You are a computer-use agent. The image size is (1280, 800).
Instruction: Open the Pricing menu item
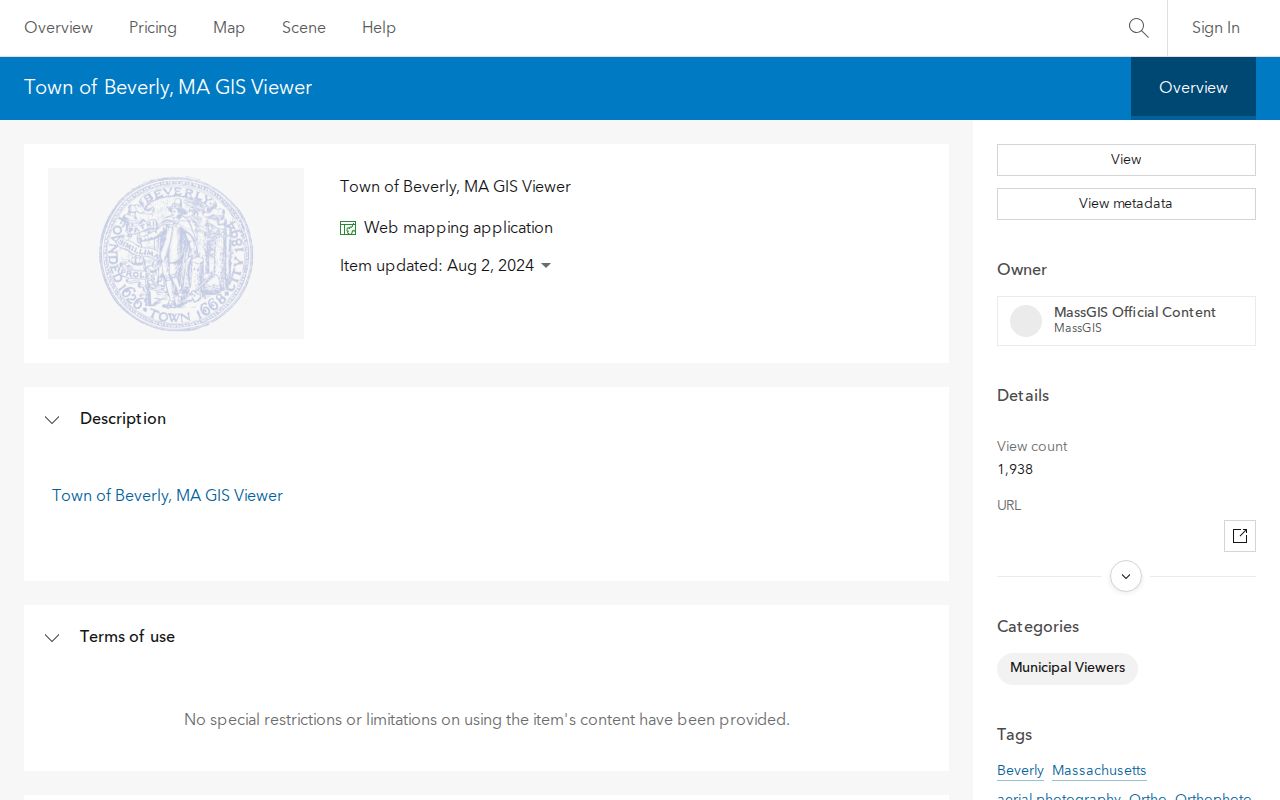(x=153, y=28)
